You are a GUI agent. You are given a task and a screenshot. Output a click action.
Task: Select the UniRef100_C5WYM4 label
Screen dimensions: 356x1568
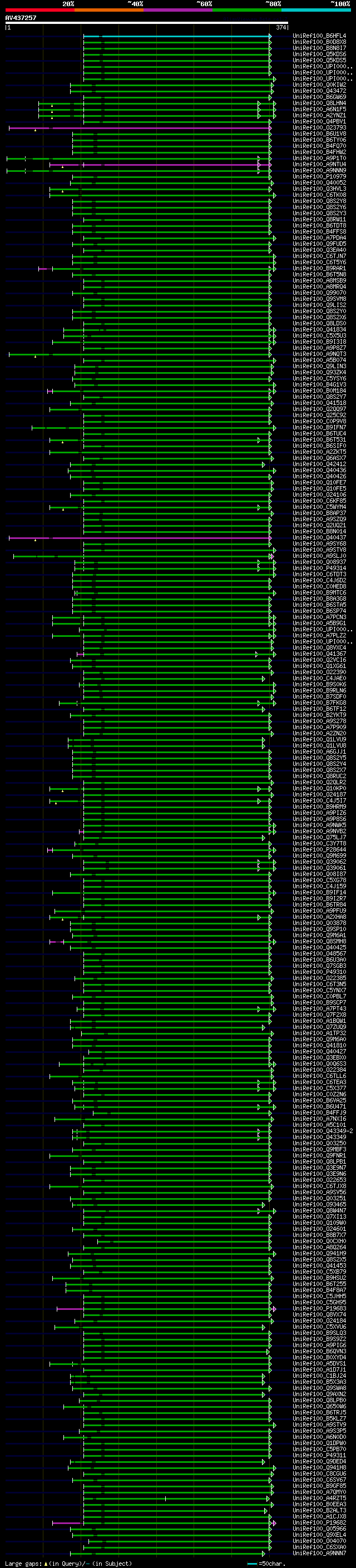coord(319,507)
